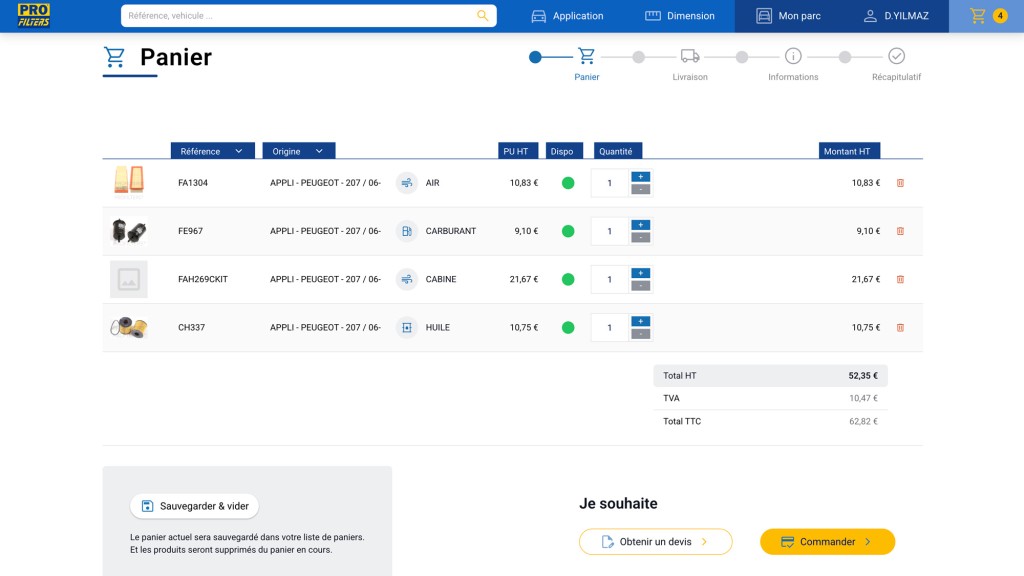Click the CARBURANT fuel filter icon

coord(406,231)
